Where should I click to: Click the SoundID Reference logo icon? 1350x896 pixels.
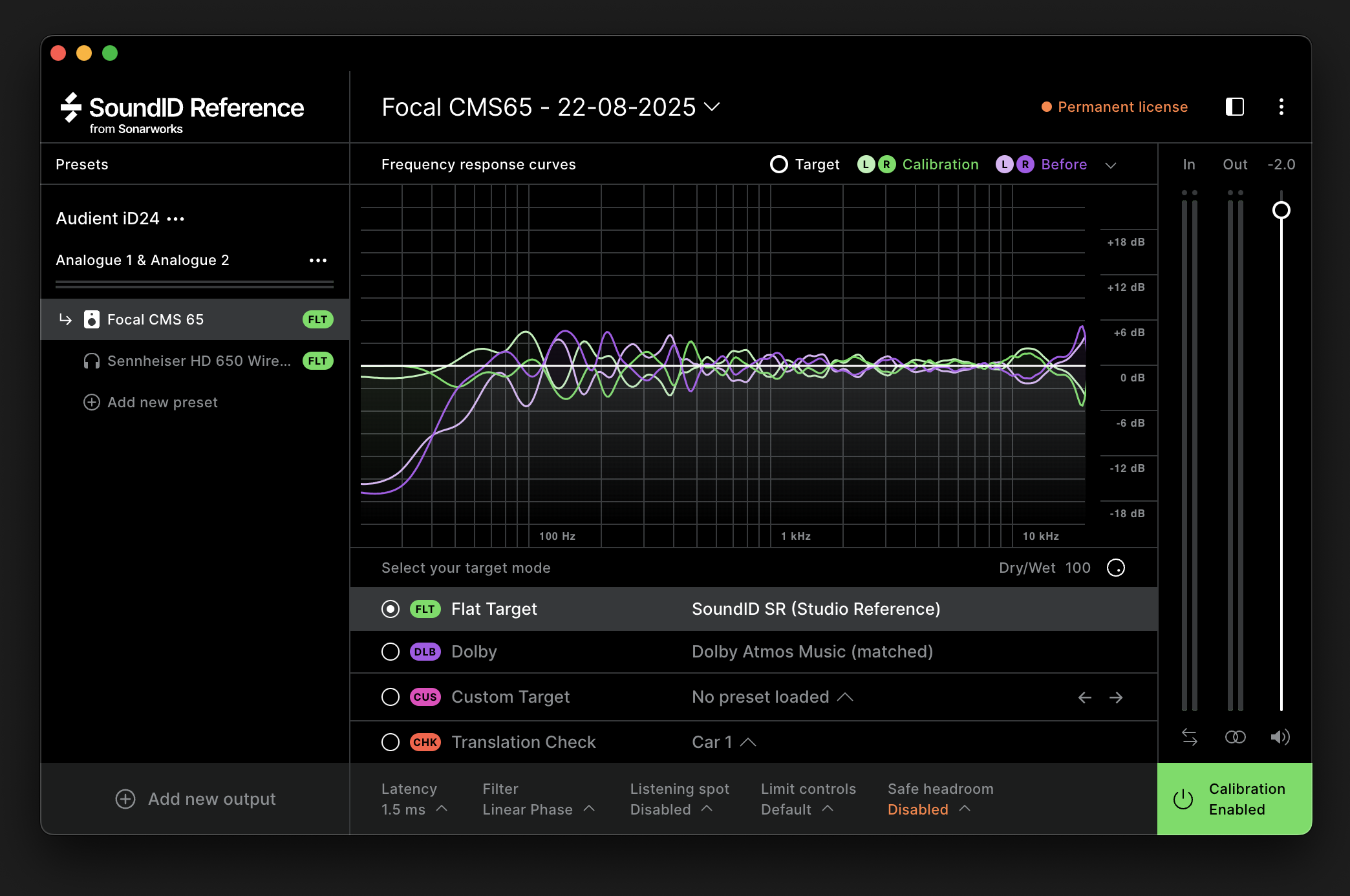(x=71, y=107)
